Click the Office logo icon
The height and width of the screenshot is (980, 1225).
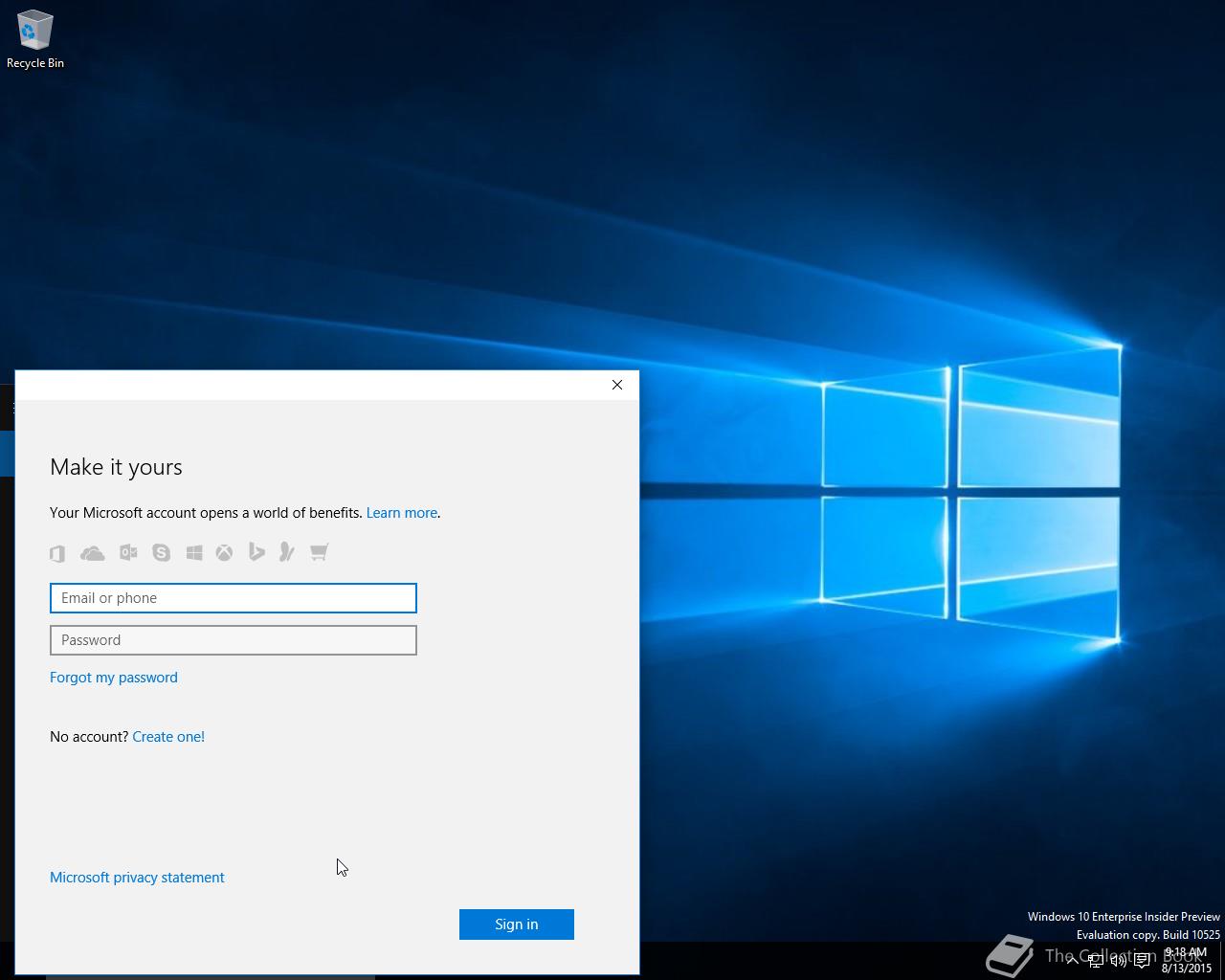[57, 553]
